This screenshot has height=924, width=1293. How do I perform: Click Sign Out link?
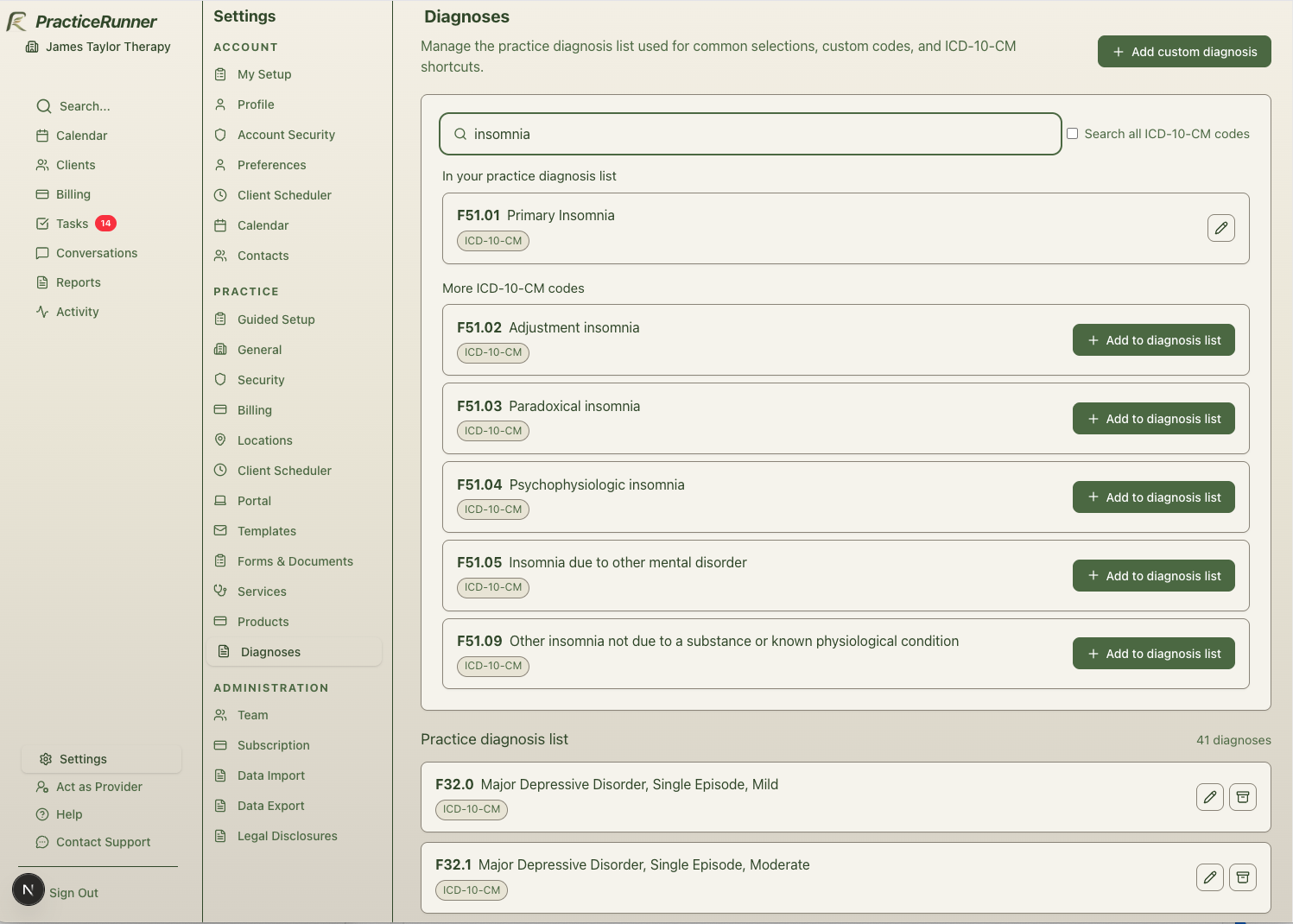click(73, 893)
